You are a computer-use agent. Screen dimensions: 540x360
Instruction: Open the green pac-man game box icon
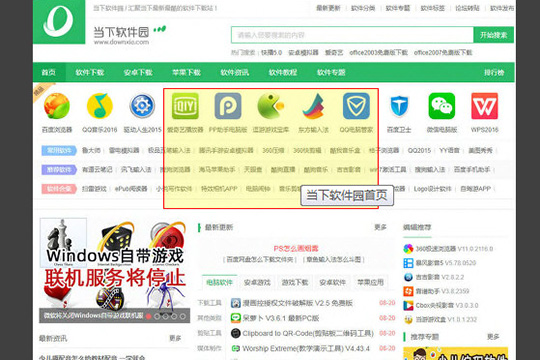pyautogui.click(x=271, y=106)
